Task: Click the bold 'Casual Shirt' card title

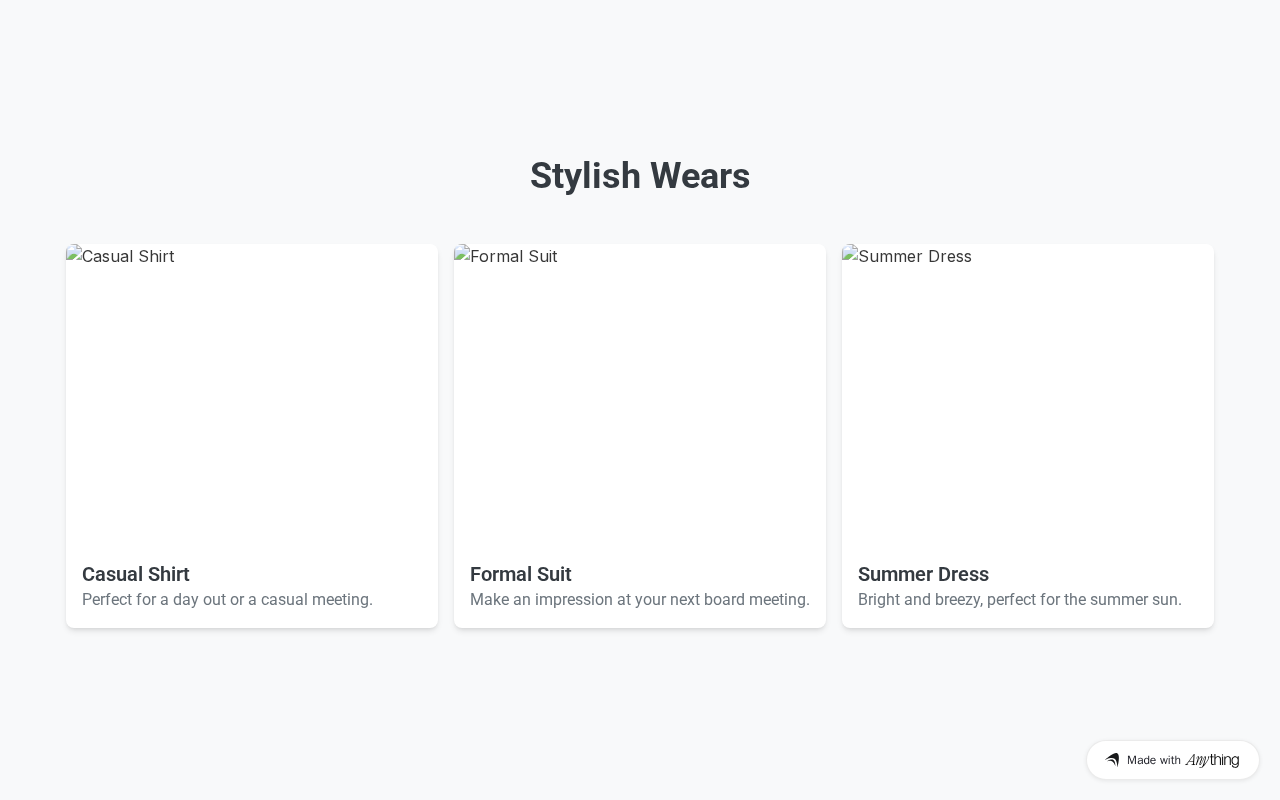Action: [136, 574]
